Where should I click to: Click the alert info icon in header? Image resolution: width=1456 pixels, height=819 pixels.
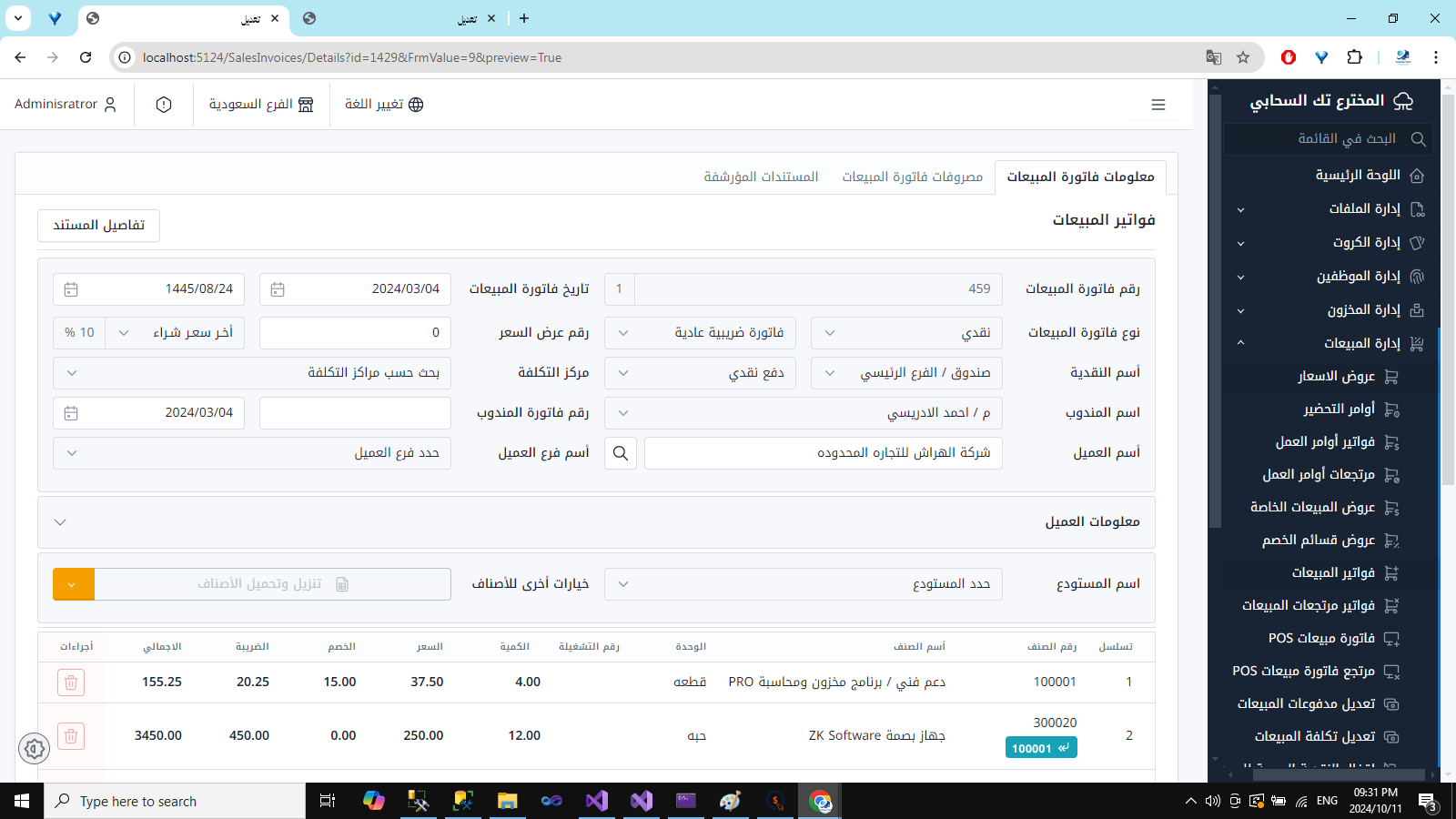pyautogui.click(x=164, y=105)
